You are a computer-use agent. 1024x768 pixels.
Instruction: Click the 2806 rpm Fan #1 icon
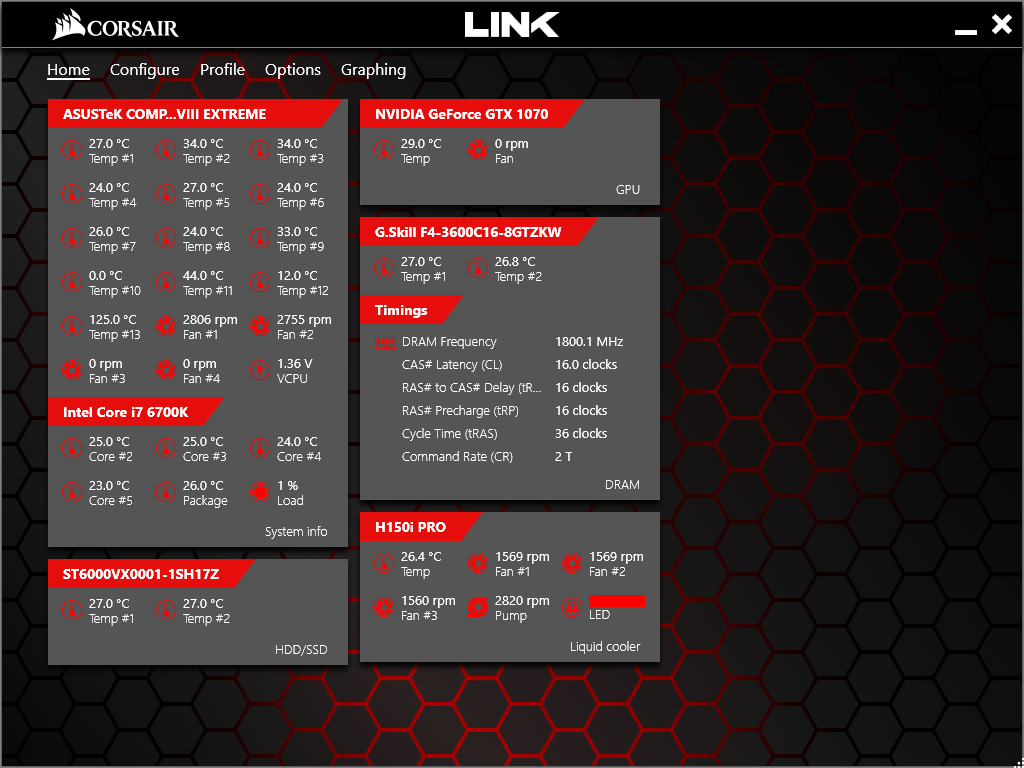click(166, 327)
